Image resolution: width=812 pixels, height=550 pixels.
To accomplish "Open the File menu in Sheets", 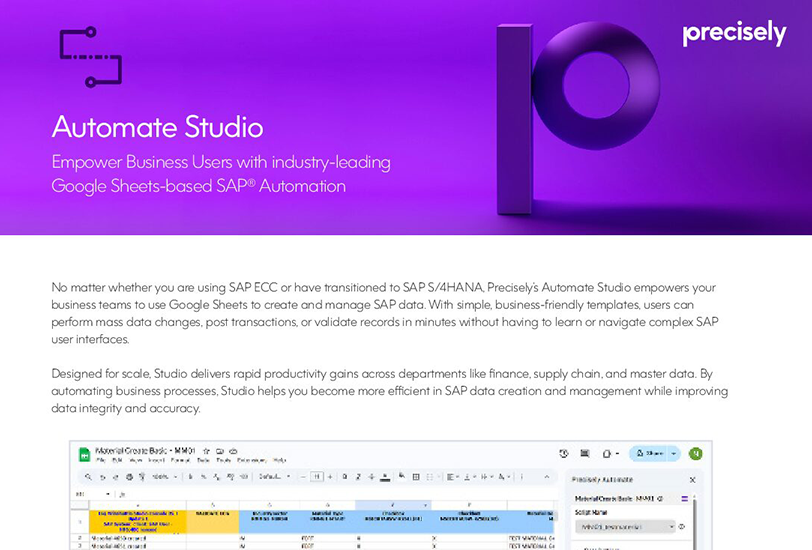I will 101,460.
